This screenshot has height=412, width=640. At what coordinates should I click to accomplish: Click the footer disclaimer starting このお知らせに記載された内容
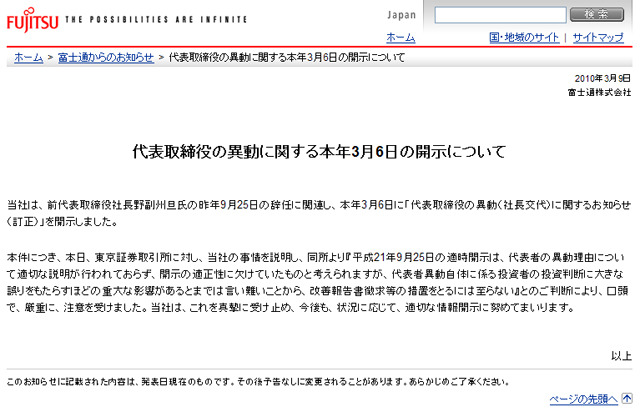coord(258,382)
